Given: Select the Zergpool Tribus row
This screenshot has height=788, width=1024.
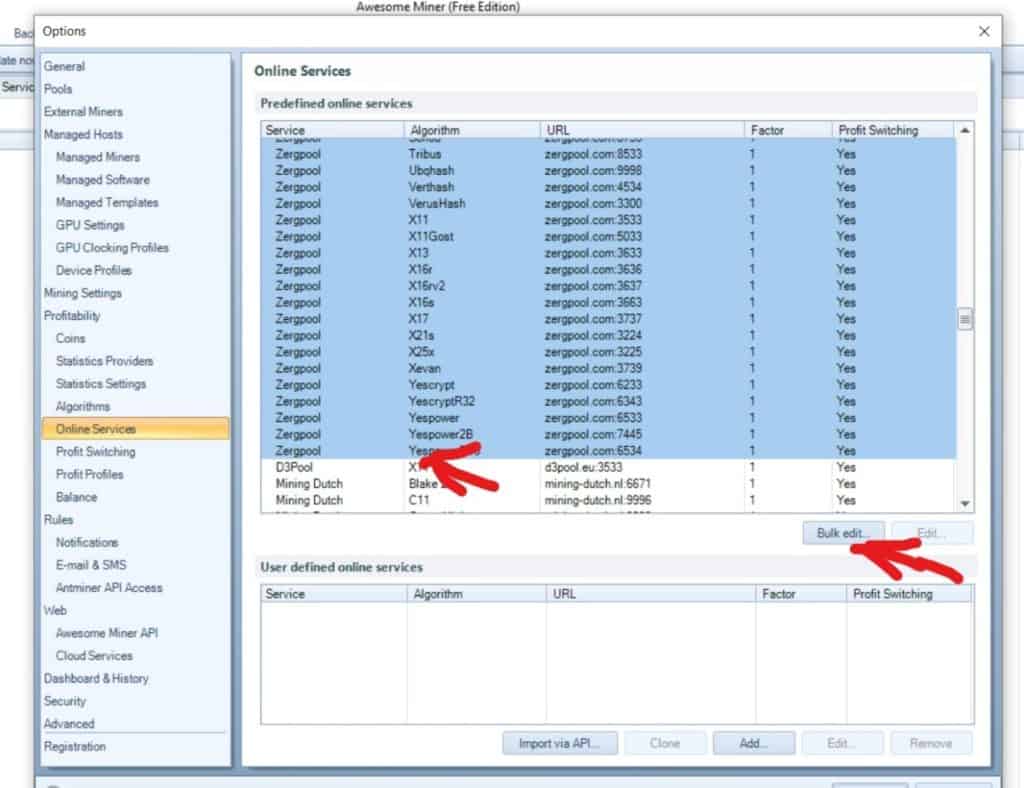Looking at the screenshot, I should [x=608, y=154].
